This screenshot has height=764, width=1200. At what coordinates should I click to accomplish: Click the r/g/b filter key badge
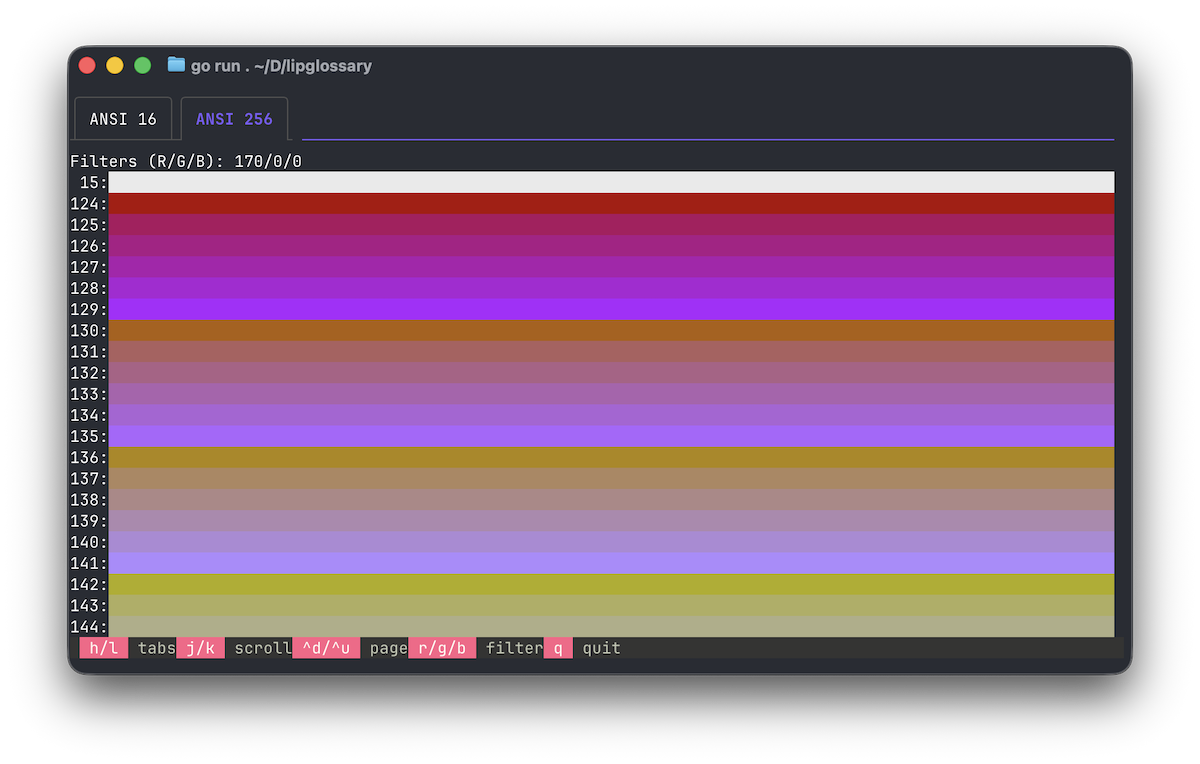click(442, 648)
